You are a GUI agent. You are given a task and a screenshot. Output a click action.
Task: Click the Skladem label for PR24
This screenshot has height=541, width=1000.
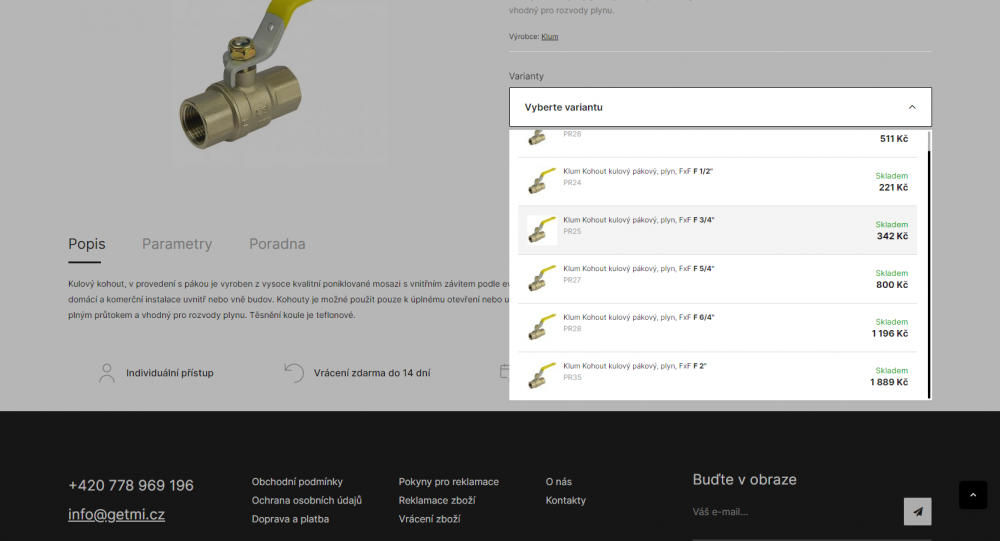point(892,175)
